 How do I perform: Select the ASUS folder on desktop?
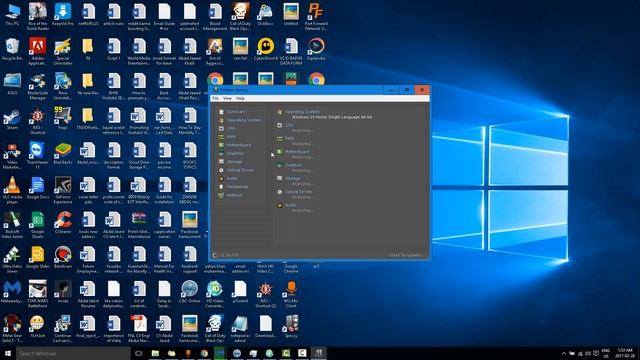tap(12, 84)
